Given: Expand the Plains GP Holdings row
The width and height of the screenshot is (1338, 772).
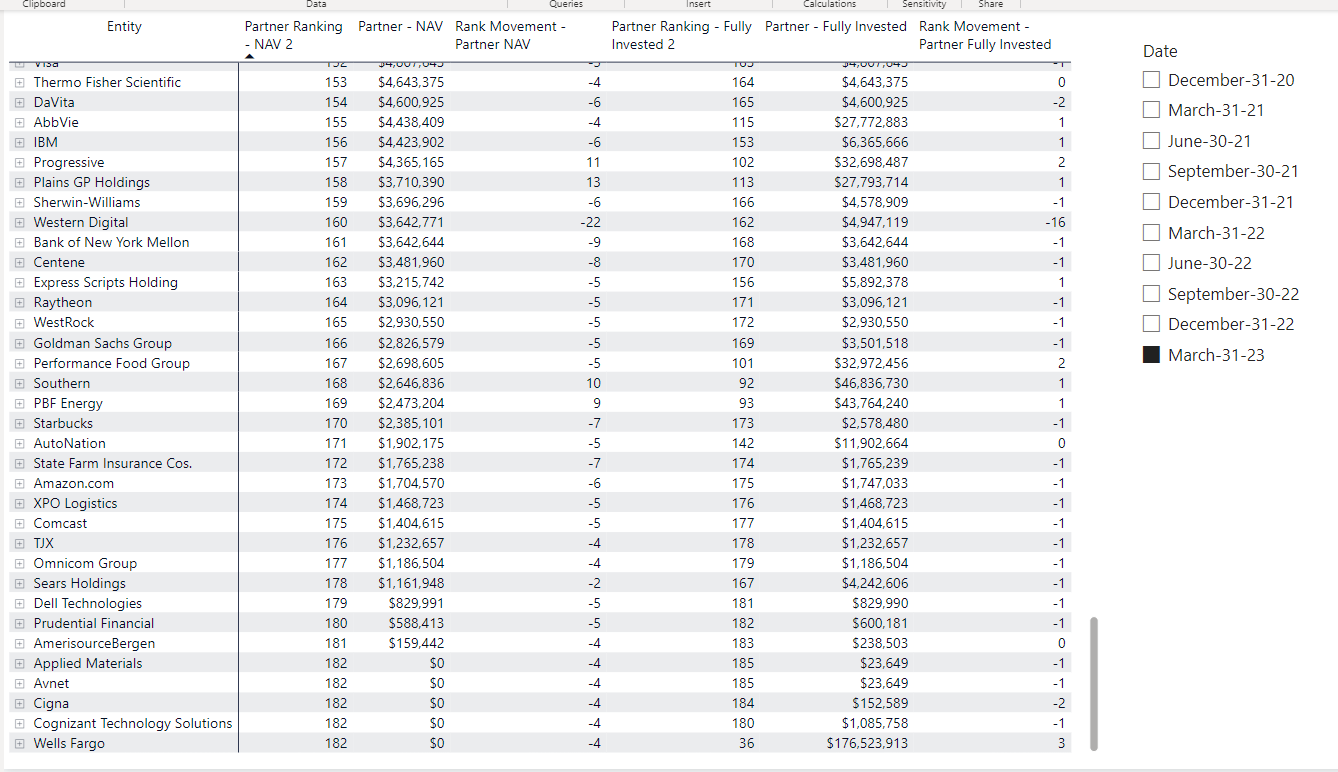Looking at the screenshot, I should coord(19,182).
